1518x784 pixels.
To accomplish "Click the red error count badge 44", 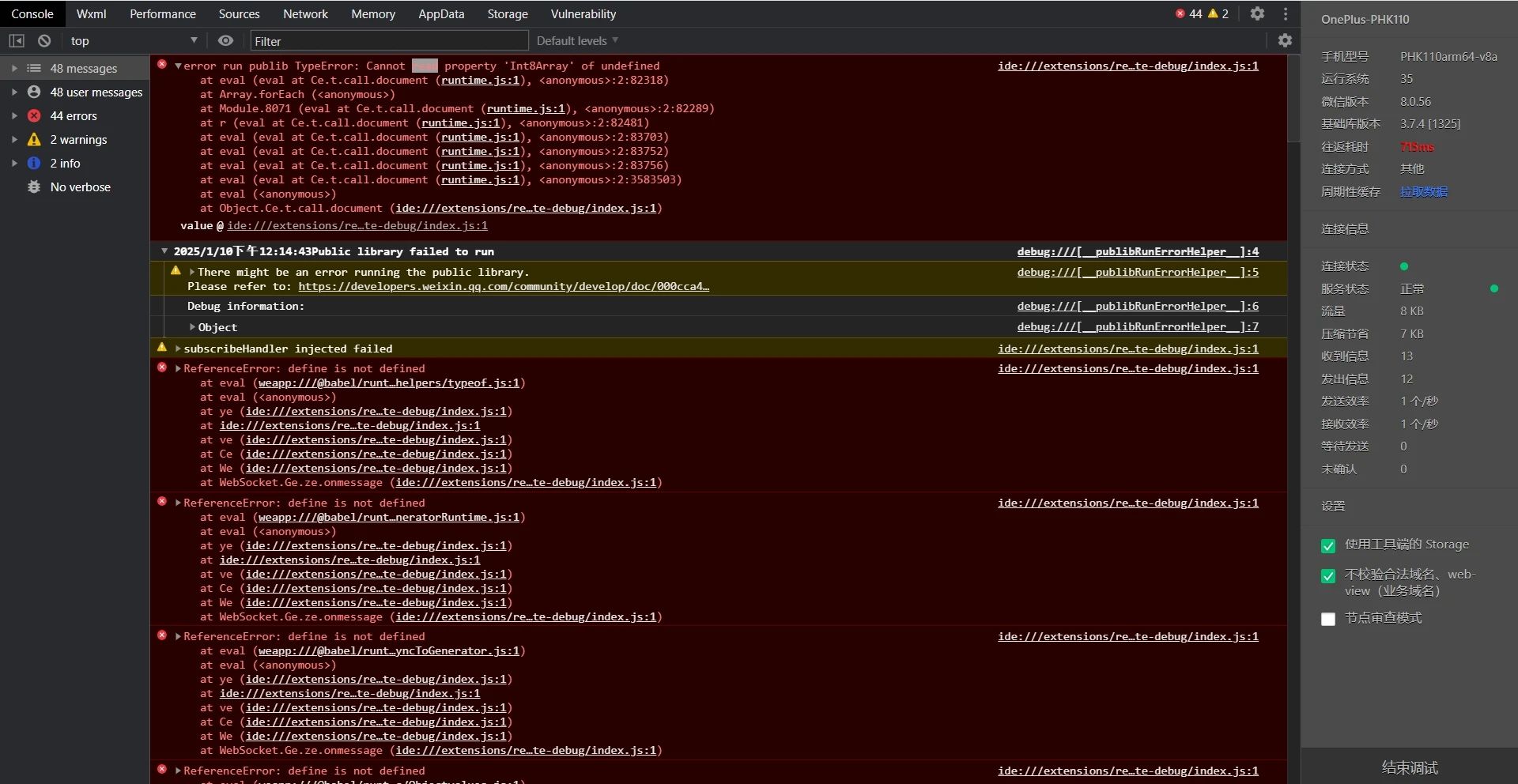I will pyautogui.click(x=1188, y=13).
